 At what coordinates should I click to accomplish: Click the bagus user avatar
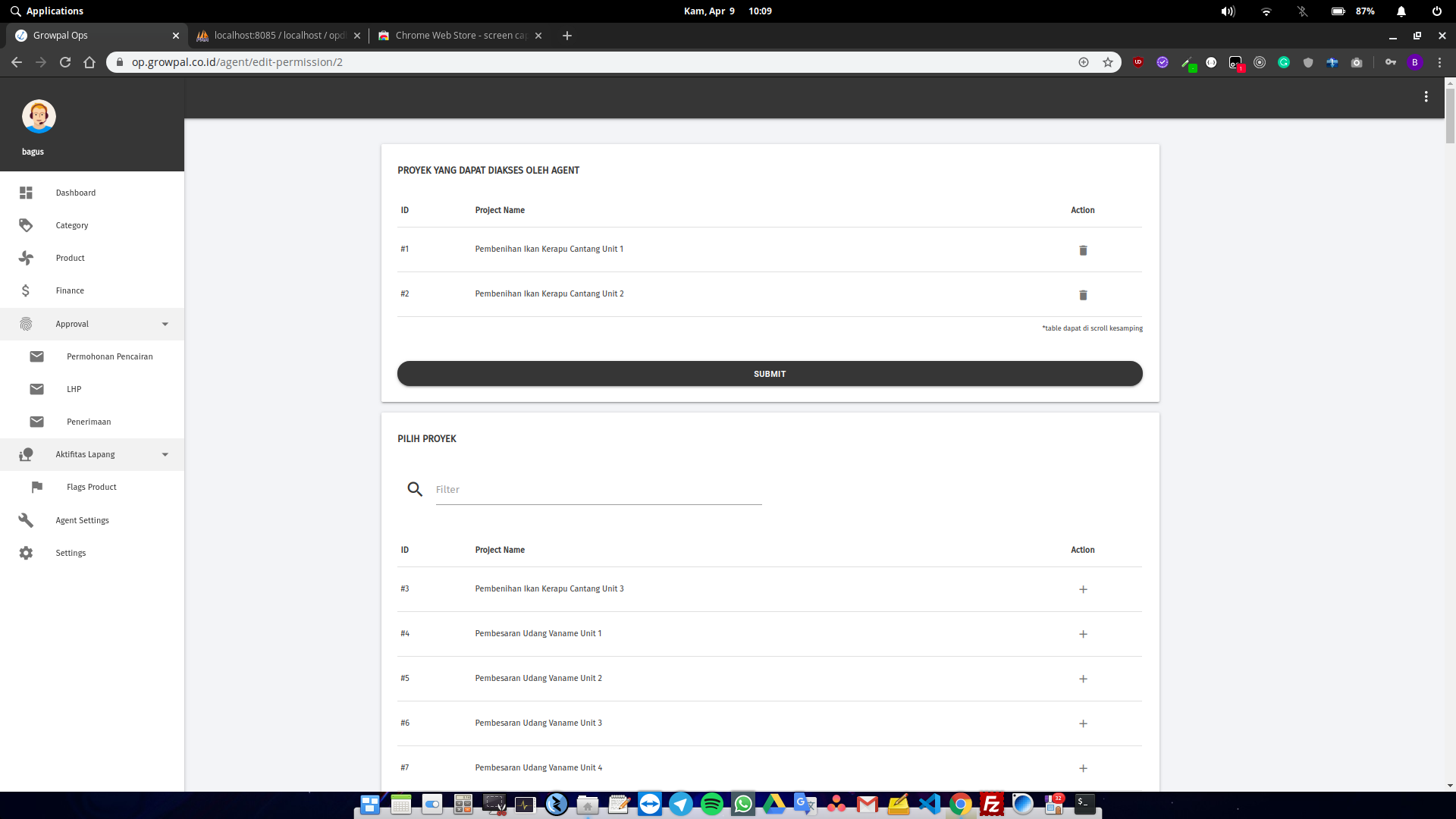click(39, 116)
